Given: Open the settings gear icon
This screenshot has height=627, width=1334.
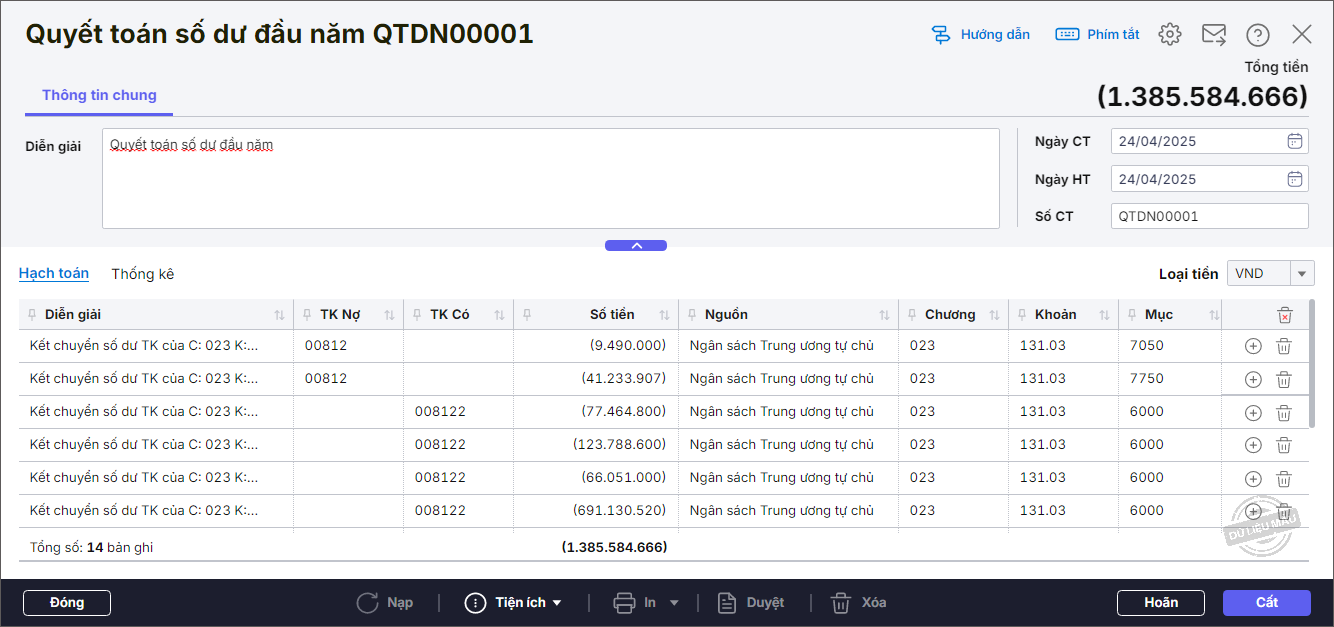Looking at the screenshot, I should click(x=1170, y=35).
